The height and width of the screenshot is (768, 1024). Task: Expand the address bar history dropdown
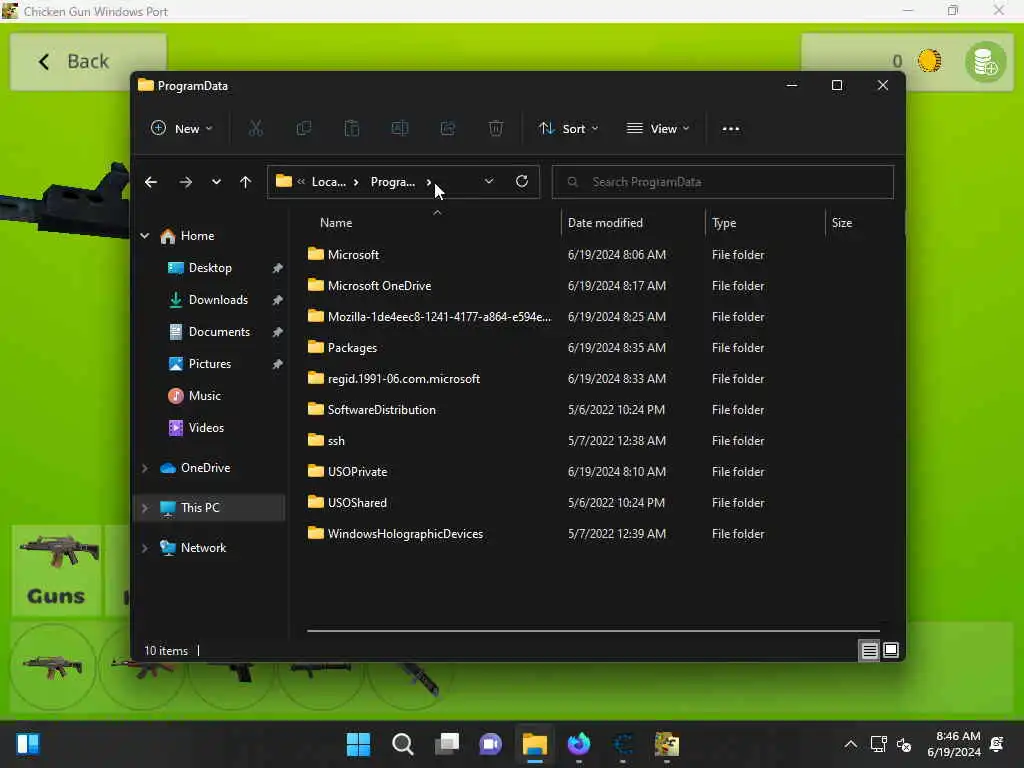click(489, 182)
